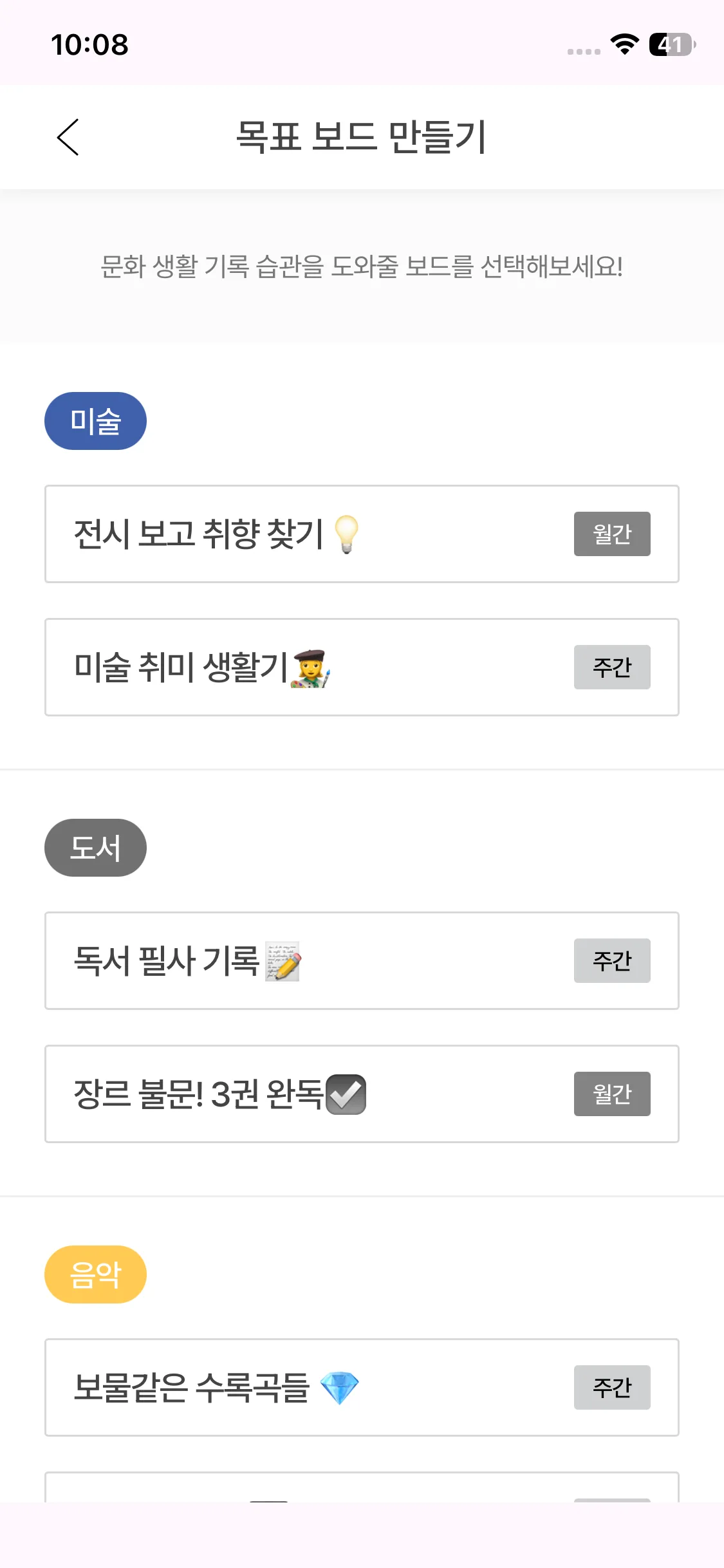Tap the light bulb emoji icon
The height and width of the screenshot is (1568, 724).
(x=346, y=534)
